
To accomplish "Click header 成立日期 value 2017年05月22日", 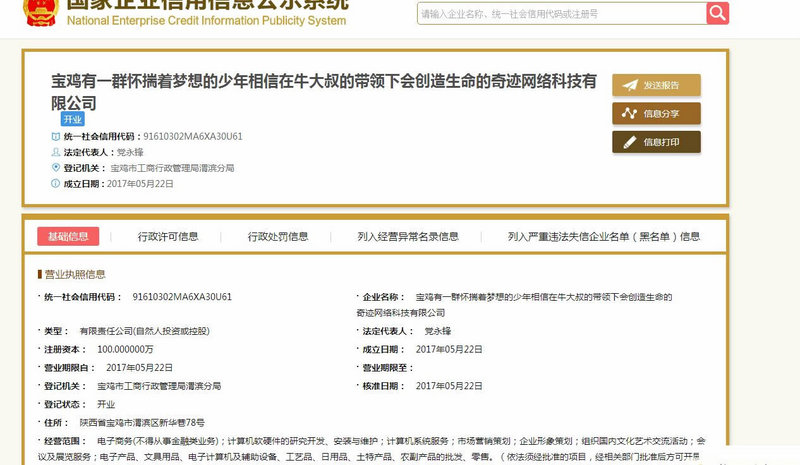I will [x=140, y=184].
